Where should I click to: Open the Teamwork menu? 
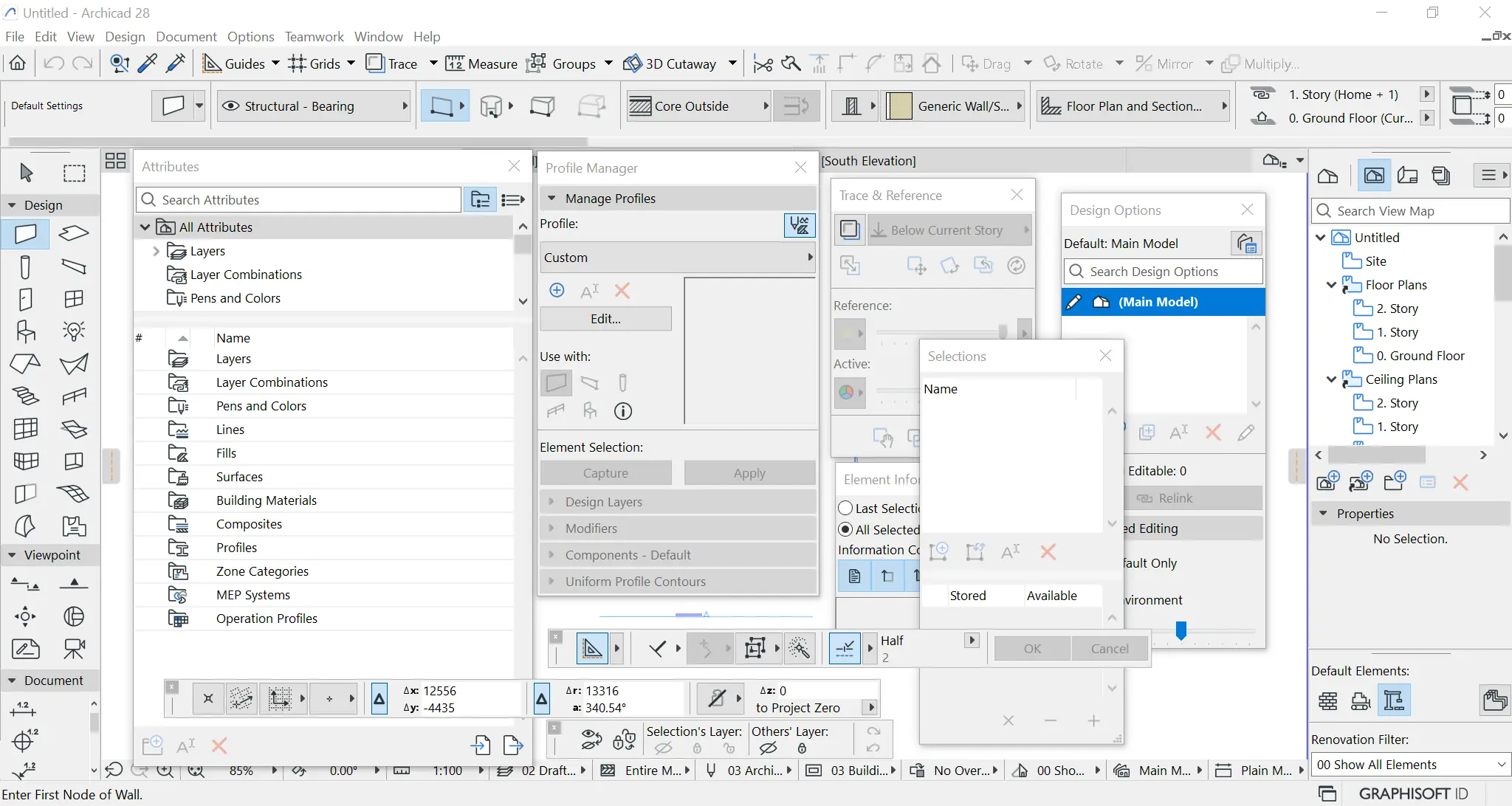(314, 36)
